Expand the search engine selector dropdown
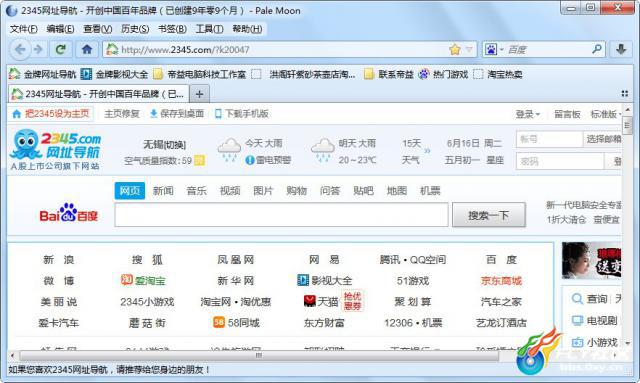640x383 pixels. tap(494, 50)
